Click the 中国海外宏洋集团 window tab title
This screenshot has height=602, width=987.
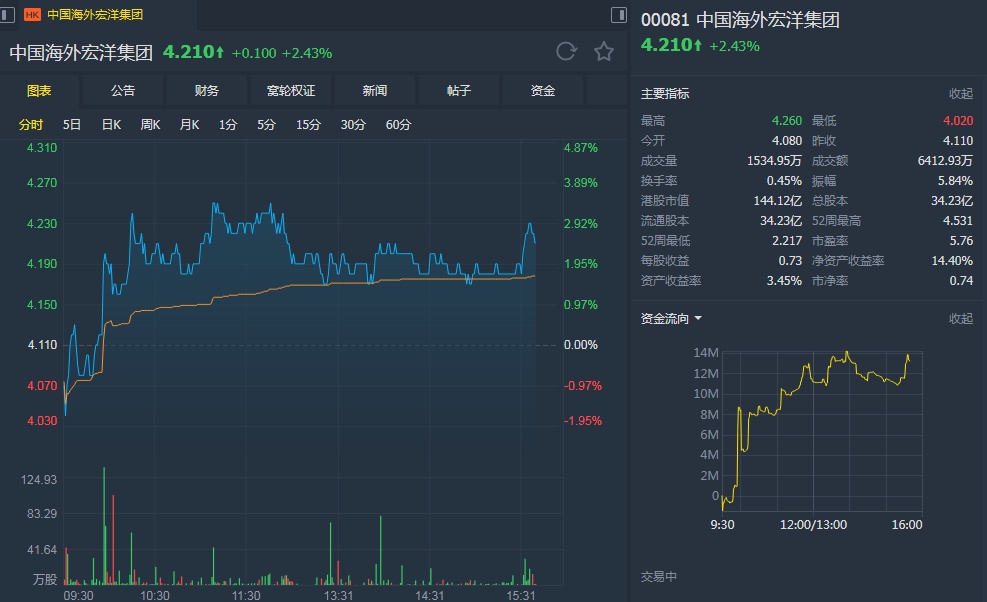click(95, 15)
